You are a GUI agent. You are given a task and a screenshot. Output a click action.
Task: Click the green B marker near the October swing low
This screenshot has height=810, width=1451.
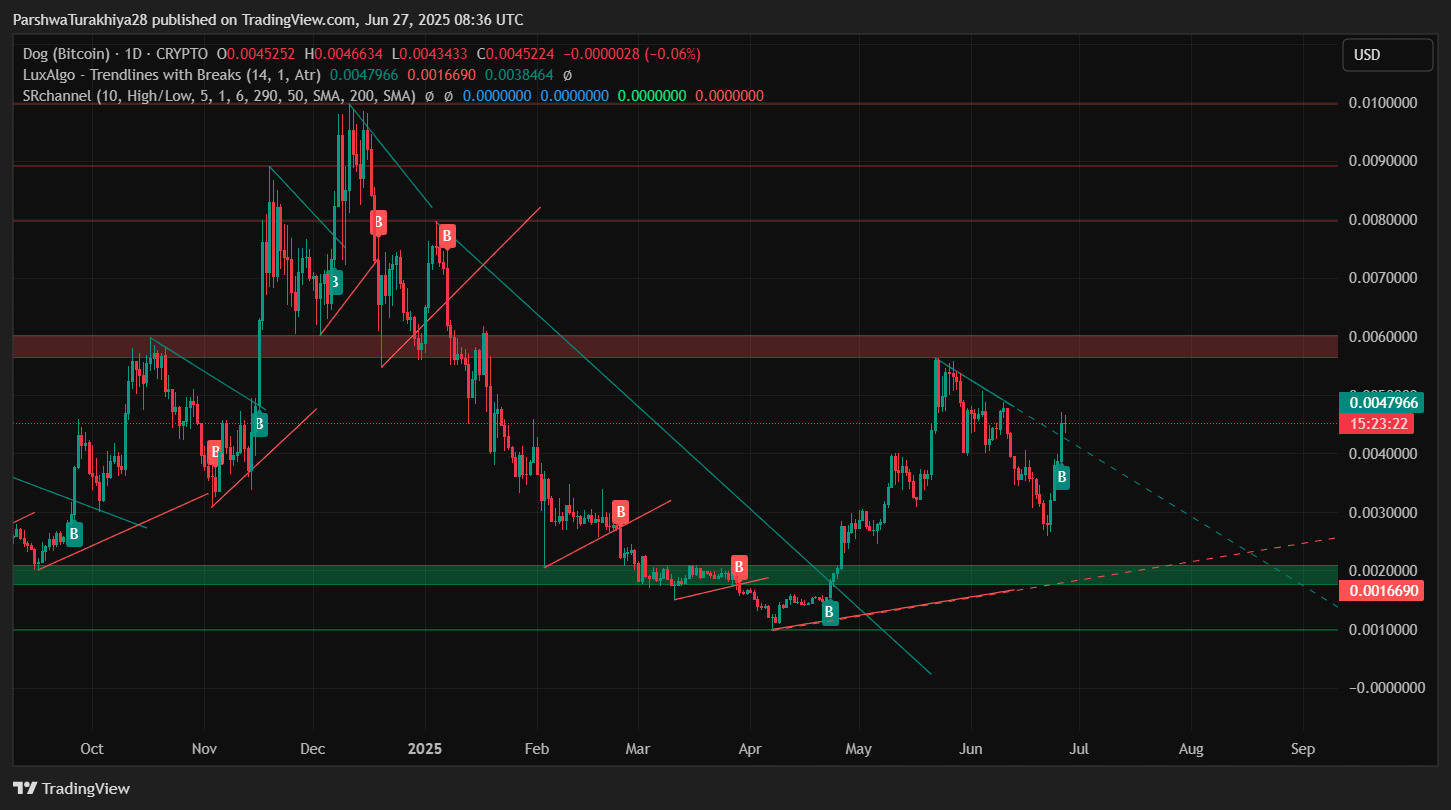pos(73,533)
